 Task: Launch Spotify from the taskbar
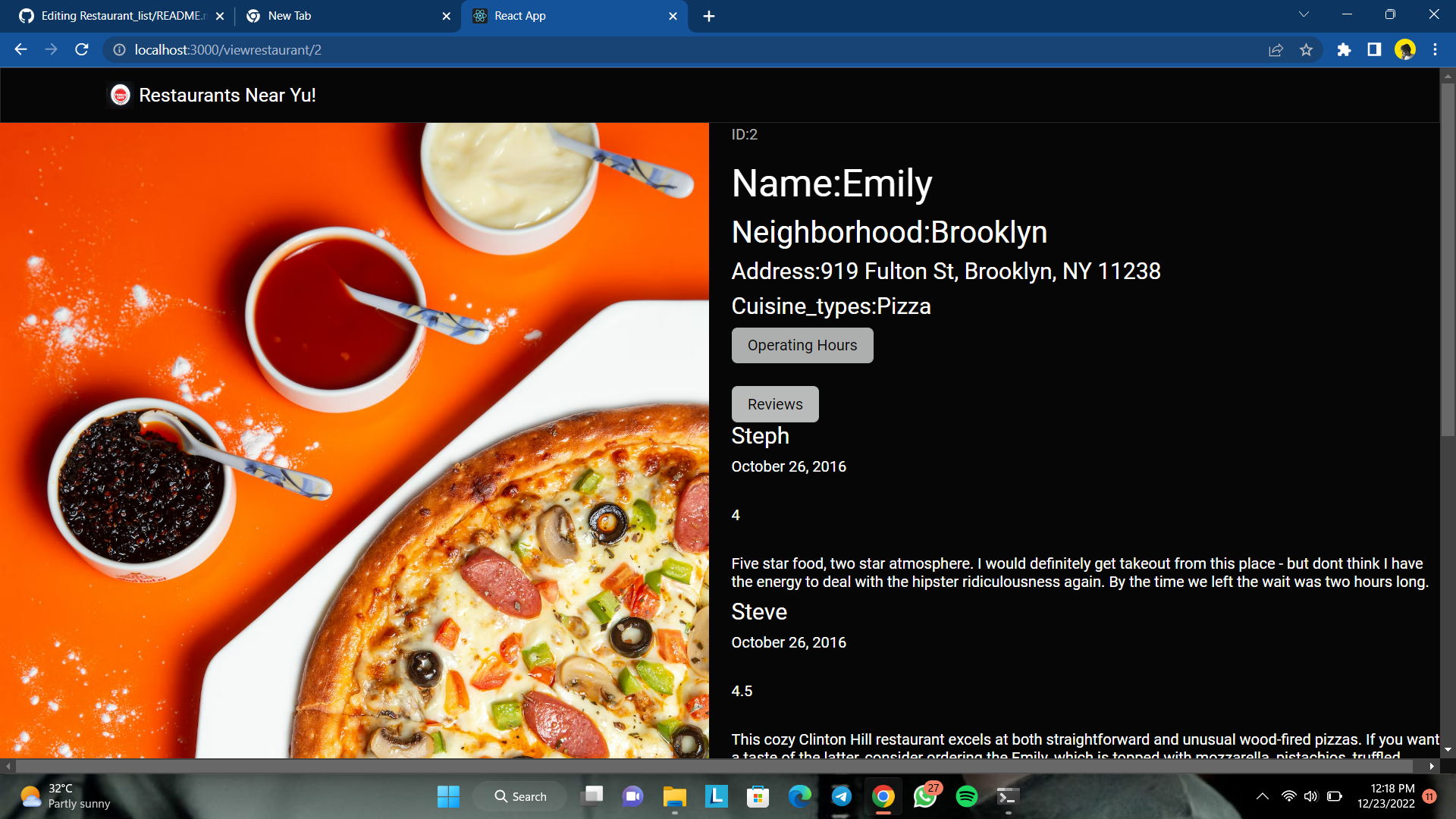pyautogui.click(x=966, y=796)
